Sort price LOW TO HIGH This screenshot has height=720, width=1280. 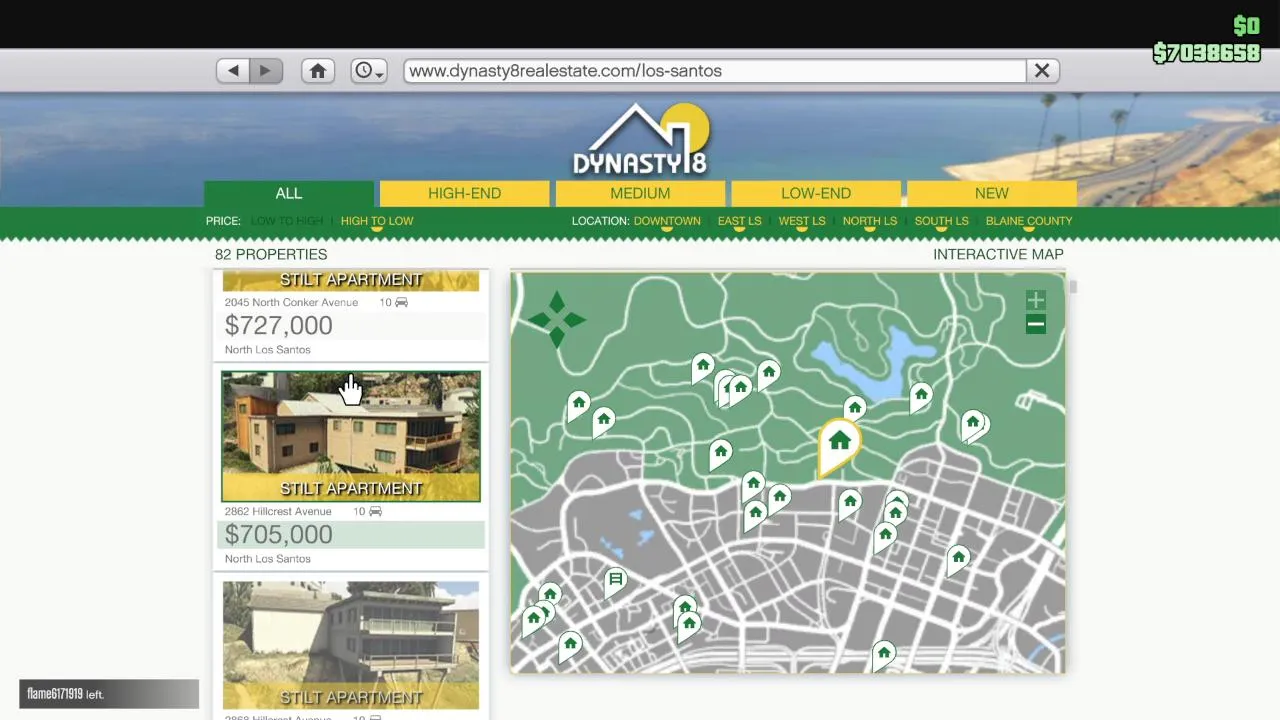click(287, 221)
